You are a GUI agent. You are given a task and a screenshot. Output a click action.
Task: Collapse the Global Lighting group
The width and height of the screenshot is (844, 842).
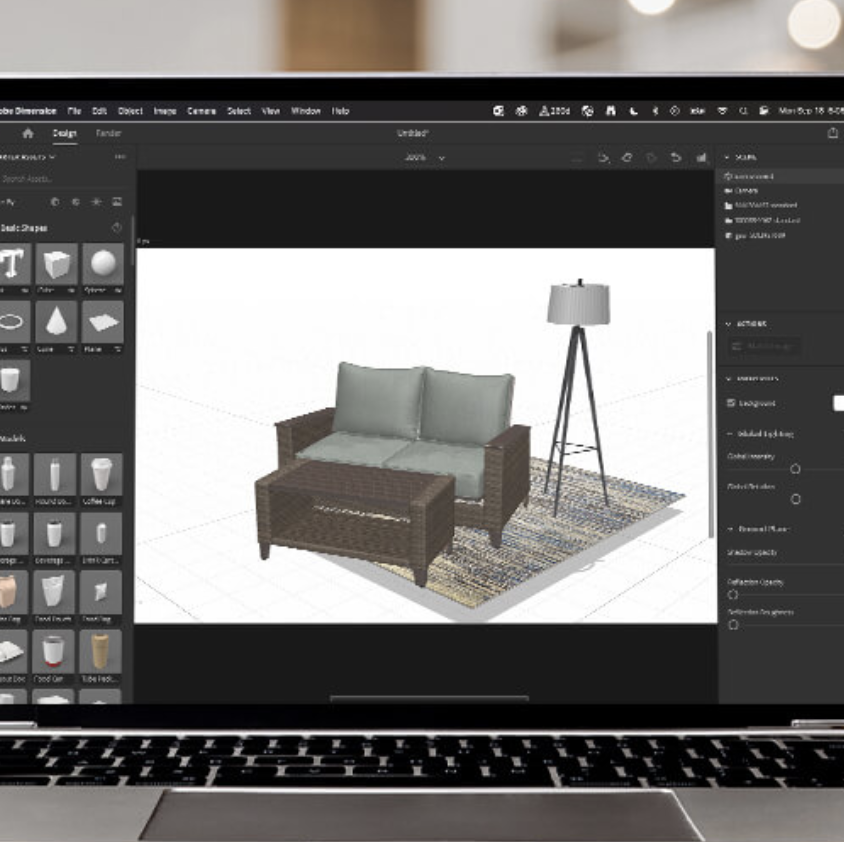point(730,434)
